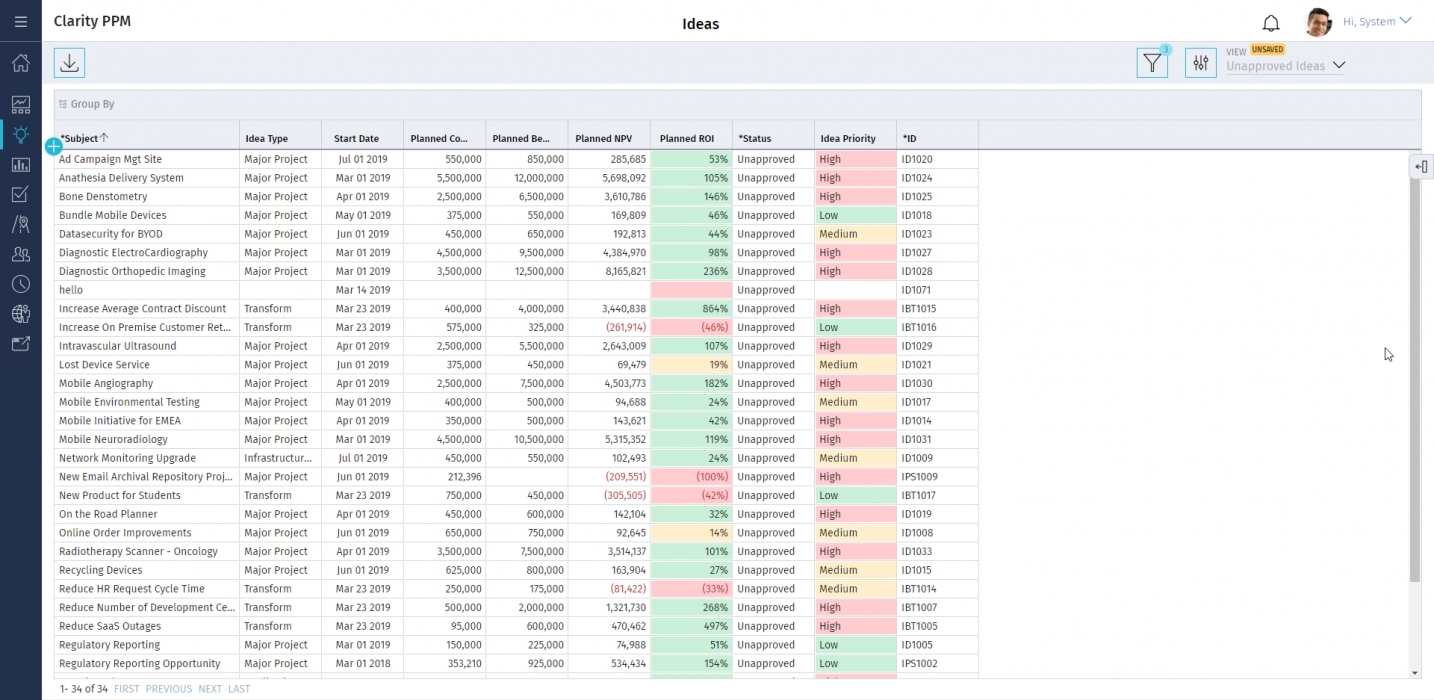Sort by the Planned ROI column header
The image size is (1434, 700).
pyautogui.click(x=687, y=139)
